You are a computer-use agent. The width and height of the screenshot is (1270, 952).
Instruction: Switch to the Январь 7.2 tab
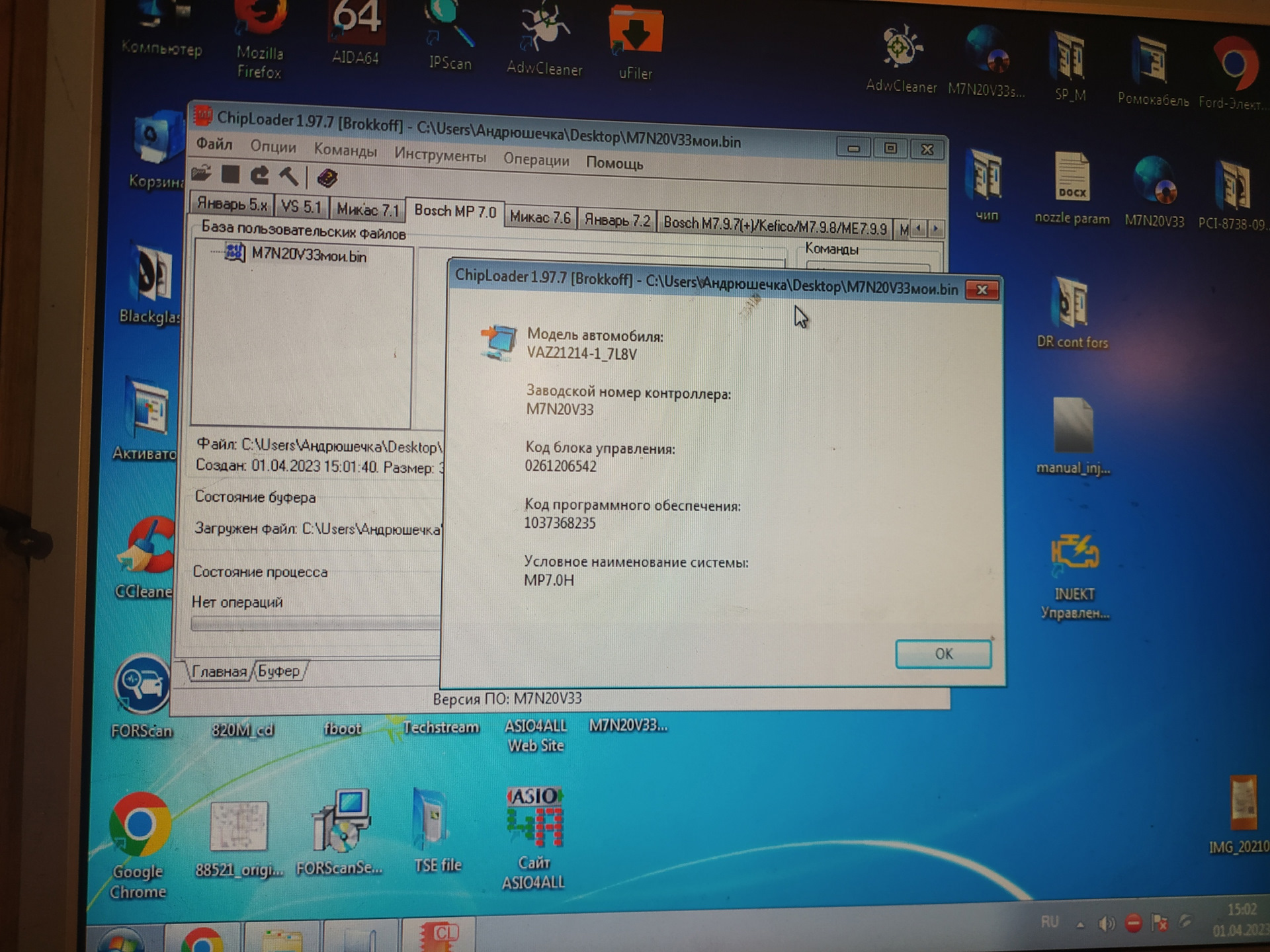616,220
